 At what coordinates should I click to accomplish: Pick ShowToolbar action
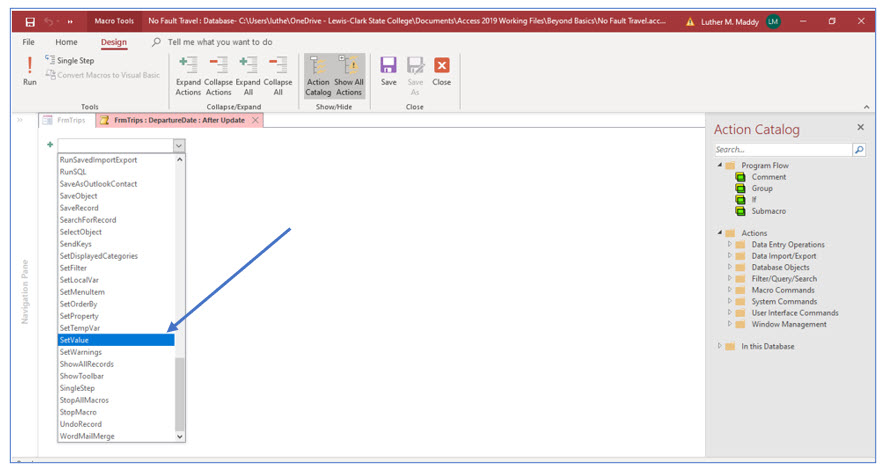(x=116, y=376)
